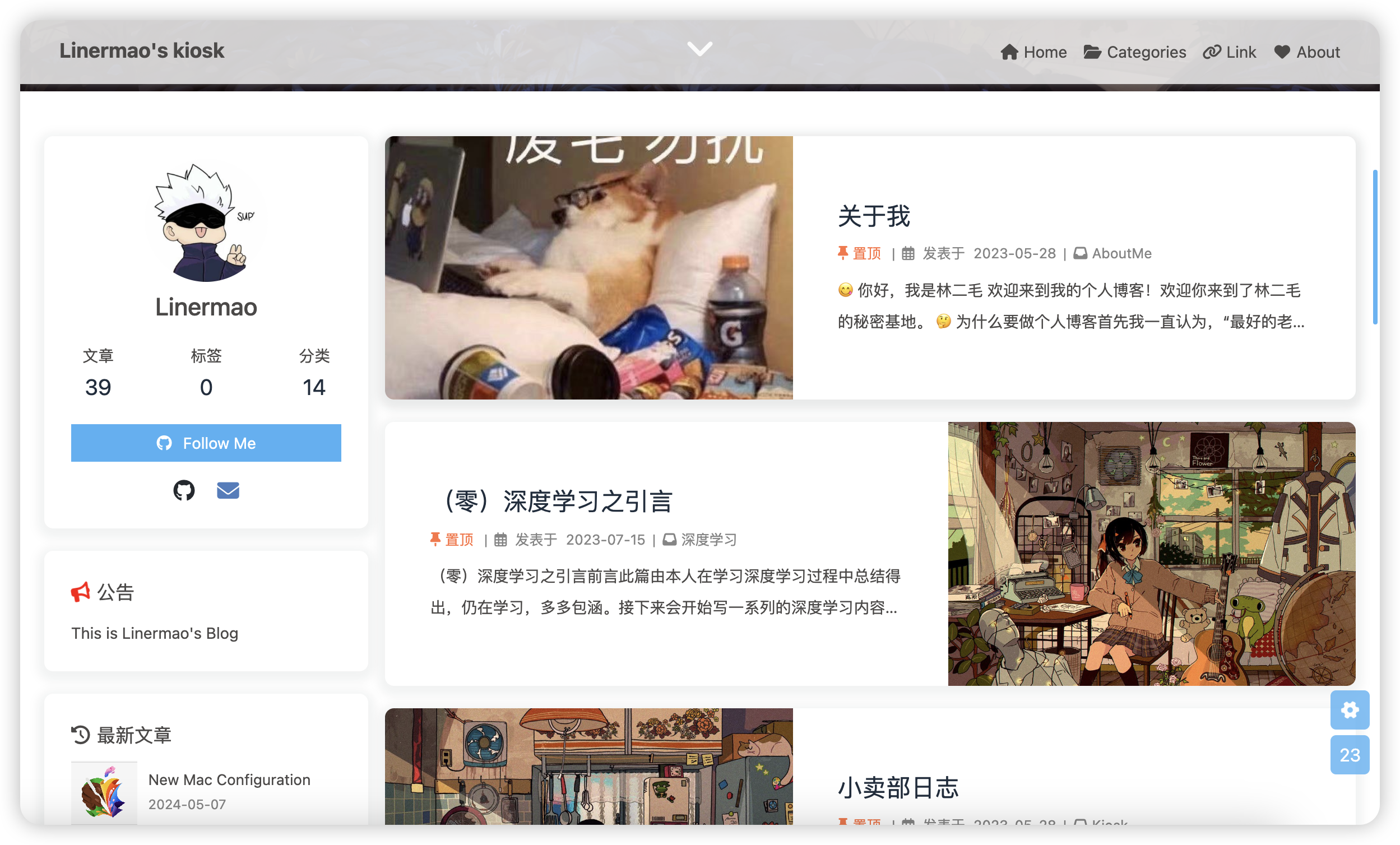Open New Mac Configuration recent post
Screen dimensions: 1400x845
[x=229, y=779]
